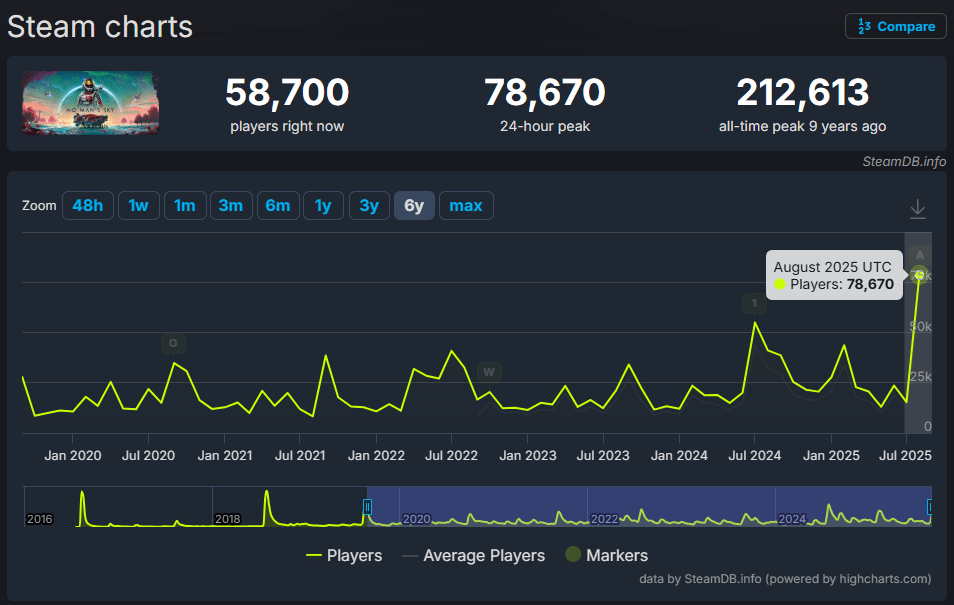Select the active 6y zoom button
The width and height of the screenshot is (954, 605).
coord(414,206)
